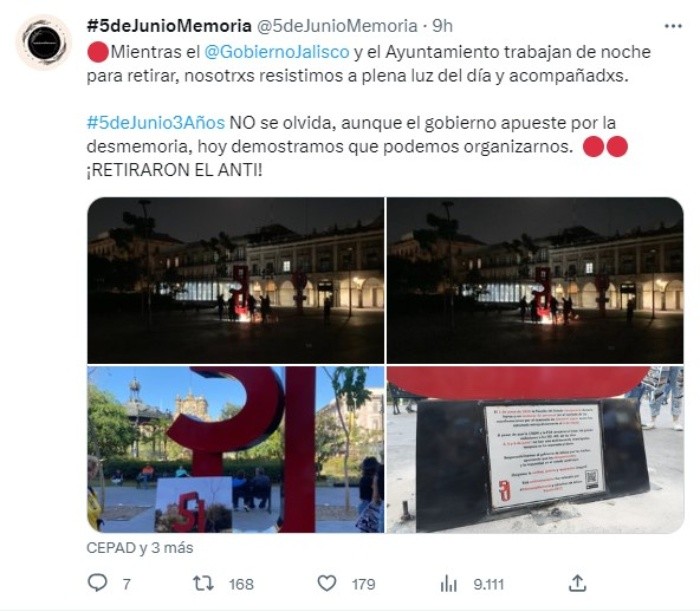The height and width of the screenshot is (612, 700).
Task: Like the tweet with heart icon
Action: pyautogui.click(x=327, y=583)
